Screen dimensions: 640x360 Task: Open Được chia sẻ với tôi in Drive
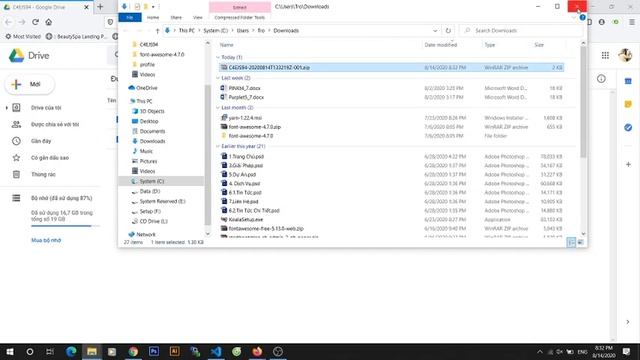click(x=55, y=124)
